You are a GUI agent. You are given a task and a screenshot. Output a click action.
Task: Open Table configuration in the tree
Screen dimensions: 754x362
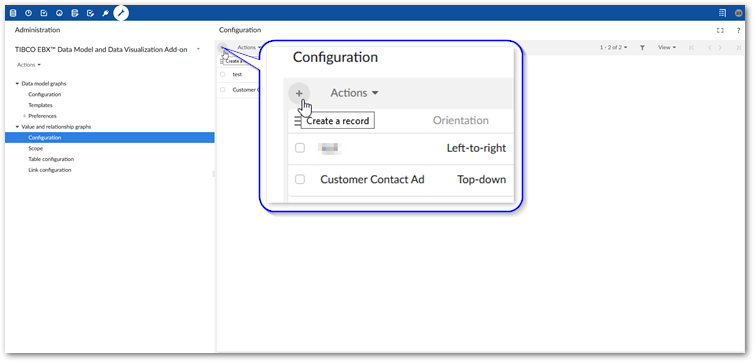pyautogui.click(x=51, y=159)
